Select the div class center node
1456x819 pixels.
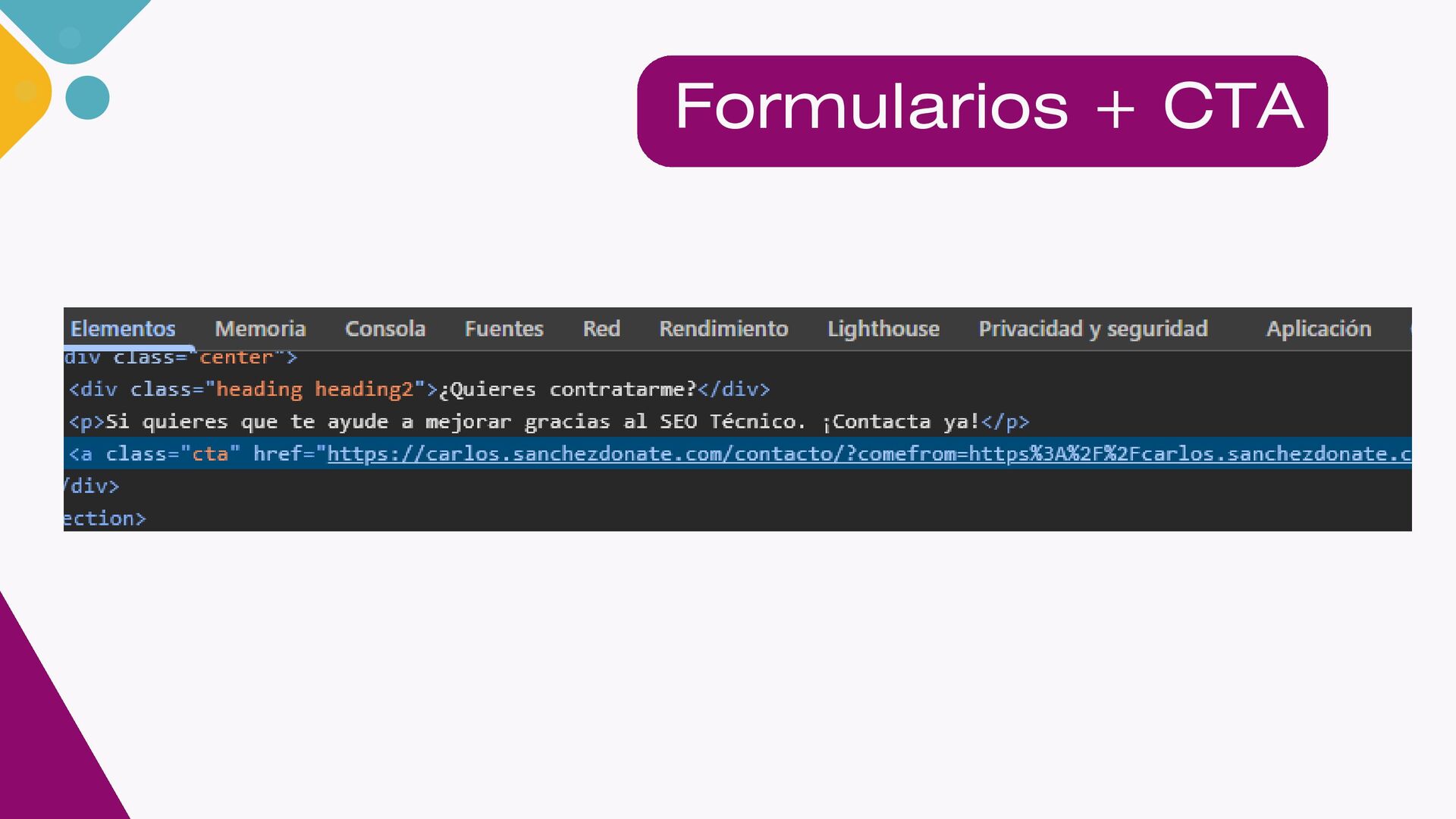click(x=180, y=357)
